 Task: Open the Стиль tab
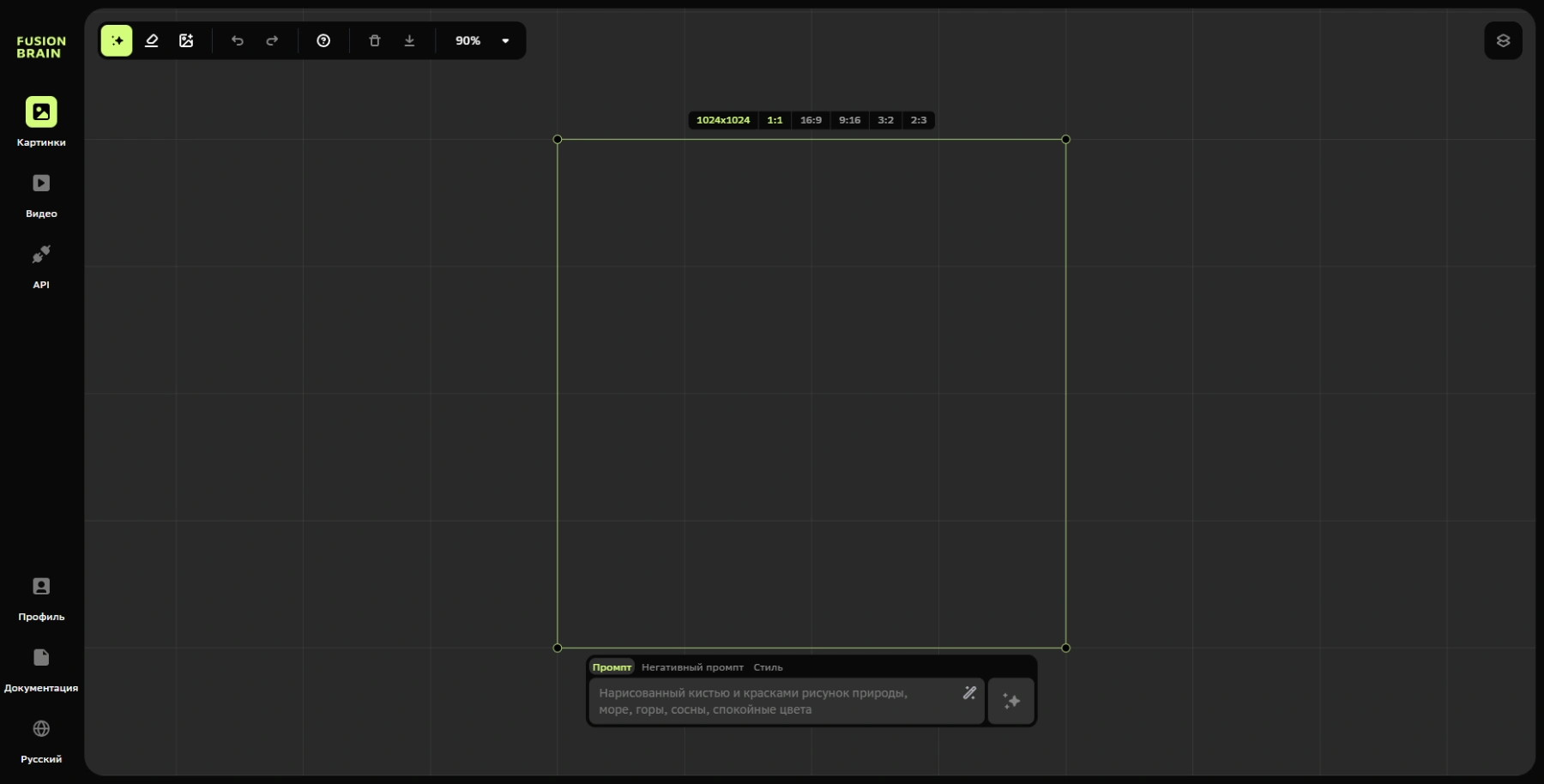[x=768, y=667]
